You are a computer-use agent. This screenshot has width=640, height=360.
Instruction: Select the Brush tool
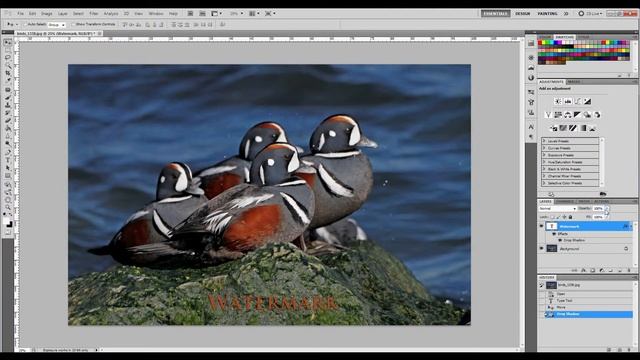[8, 97]
